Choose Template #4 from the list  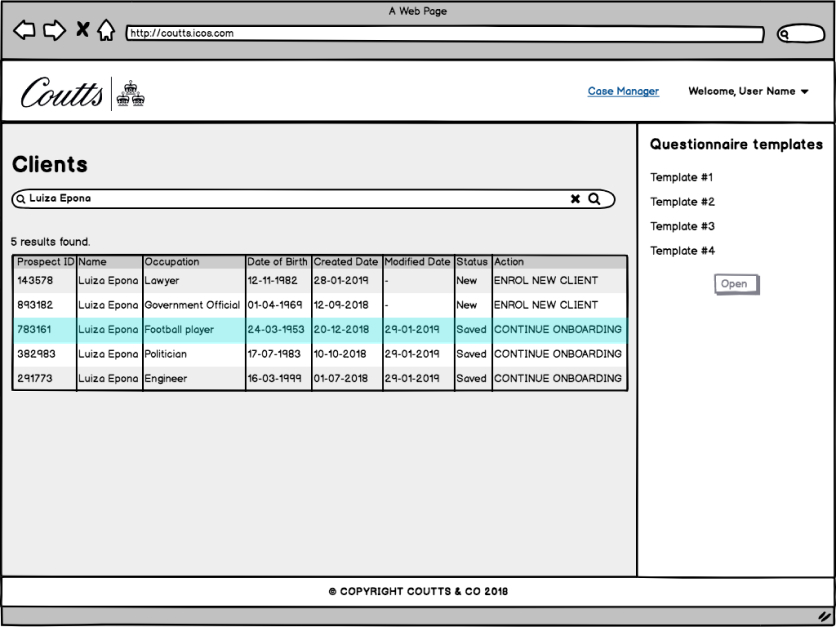click(x=681, y=251)
